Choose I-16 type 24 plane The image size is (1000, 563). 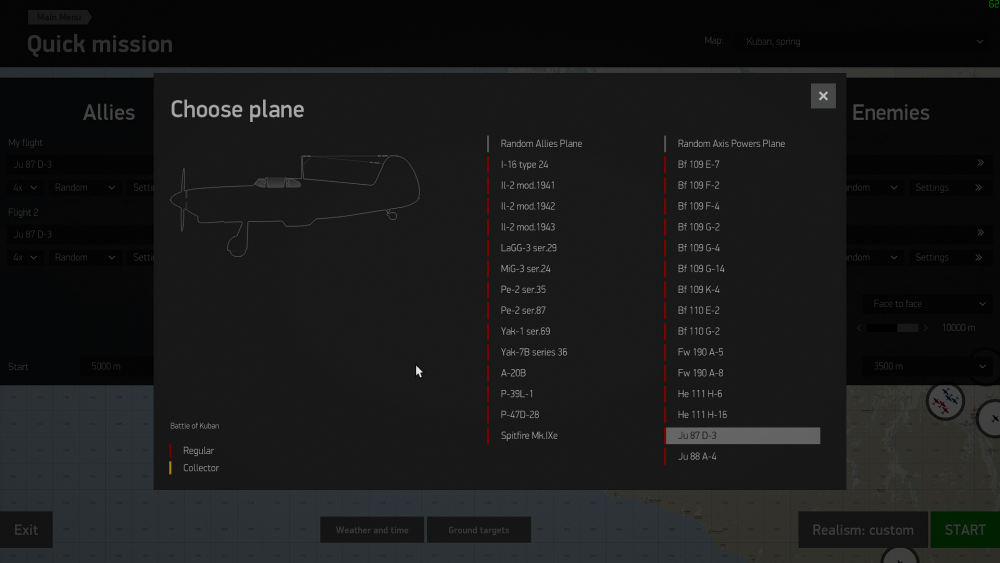click(524, 165)
